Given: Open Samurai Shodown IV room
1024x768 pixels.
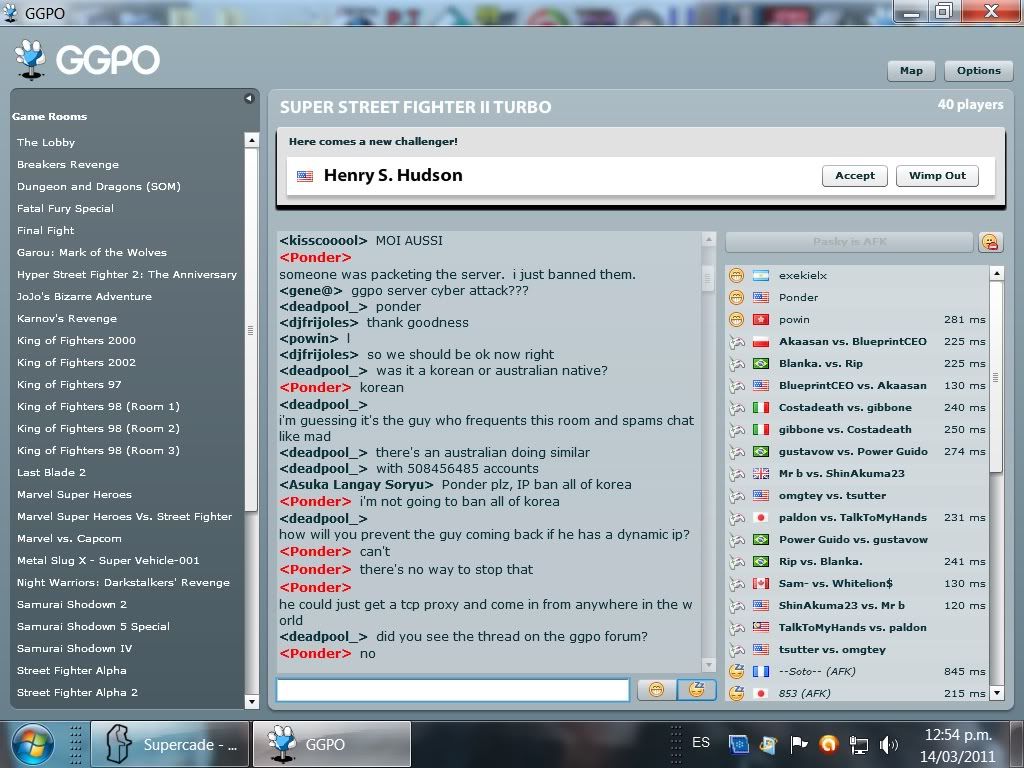Looking at the screenshot, I should pos(74,648).
